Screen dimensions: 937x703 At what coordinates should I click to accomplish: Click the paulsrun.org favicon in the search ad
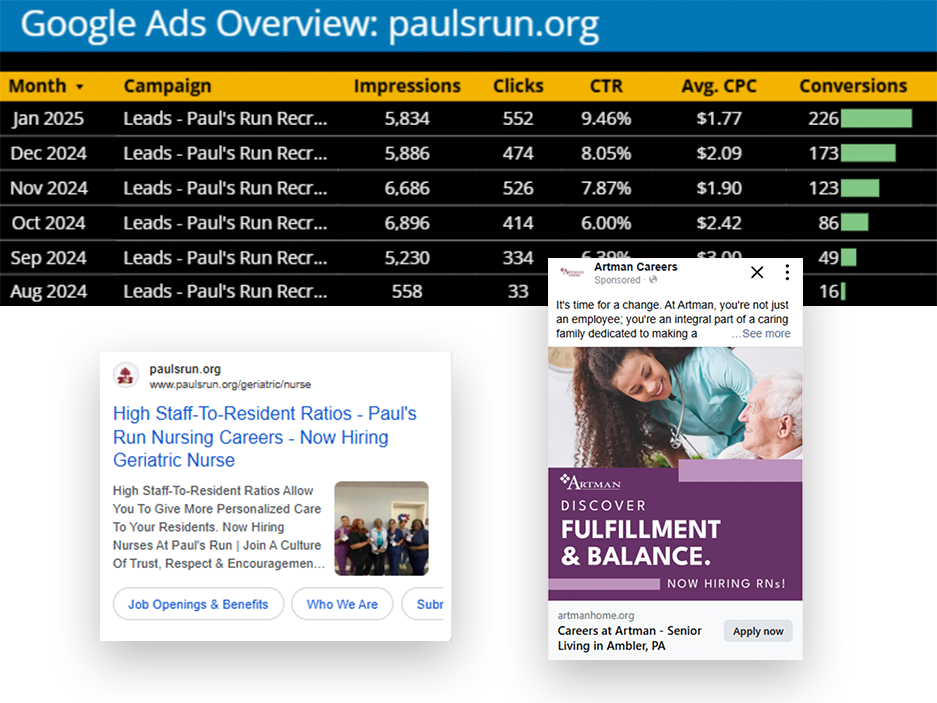tap(125, 376)
